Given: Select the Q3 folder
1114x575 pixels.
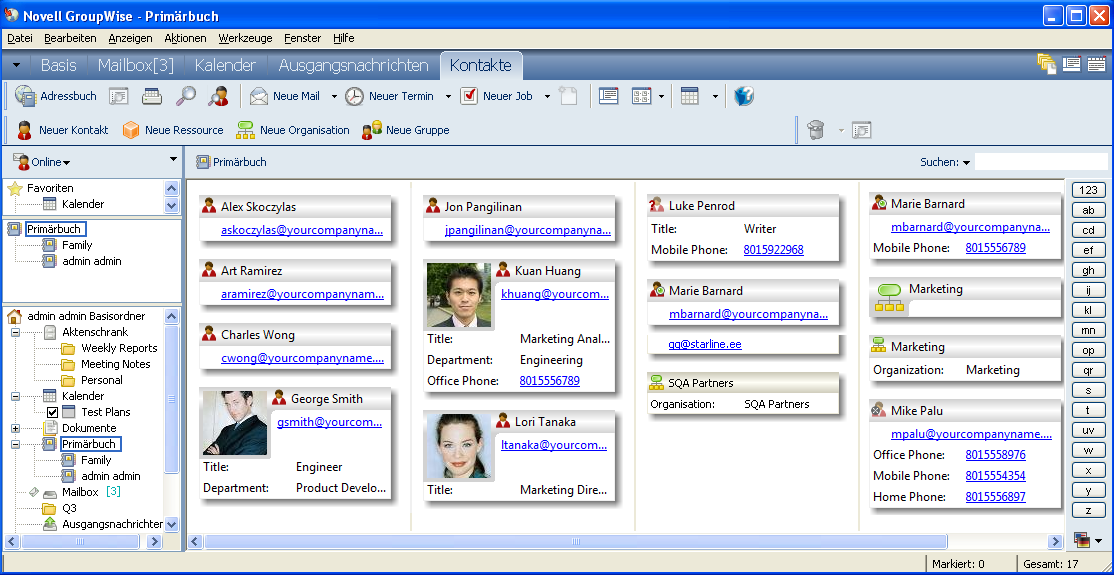Looking at the screenshot, I should click(69, 508).
